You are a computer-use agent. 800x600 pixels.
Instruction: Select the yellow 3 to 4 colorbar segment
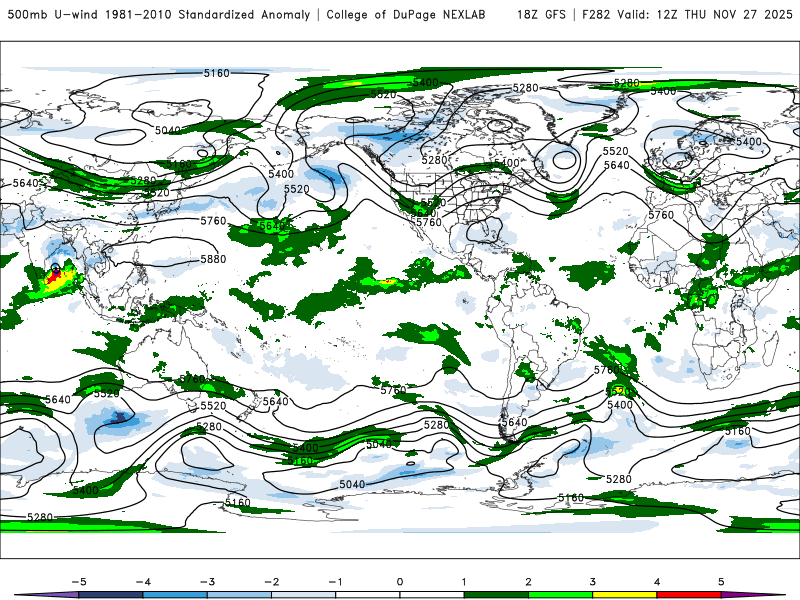tap(624, 595)
